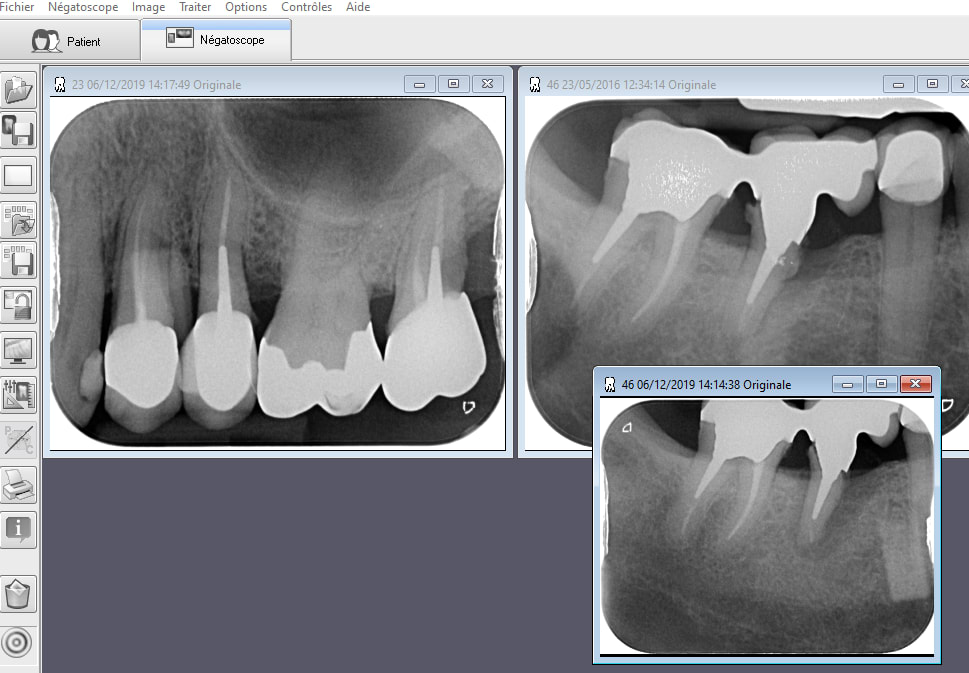Image resolution: width=969 pixels, height=673 pixels.
Task: Open the image adjustment sliders tool
Action: coord(19,394)
